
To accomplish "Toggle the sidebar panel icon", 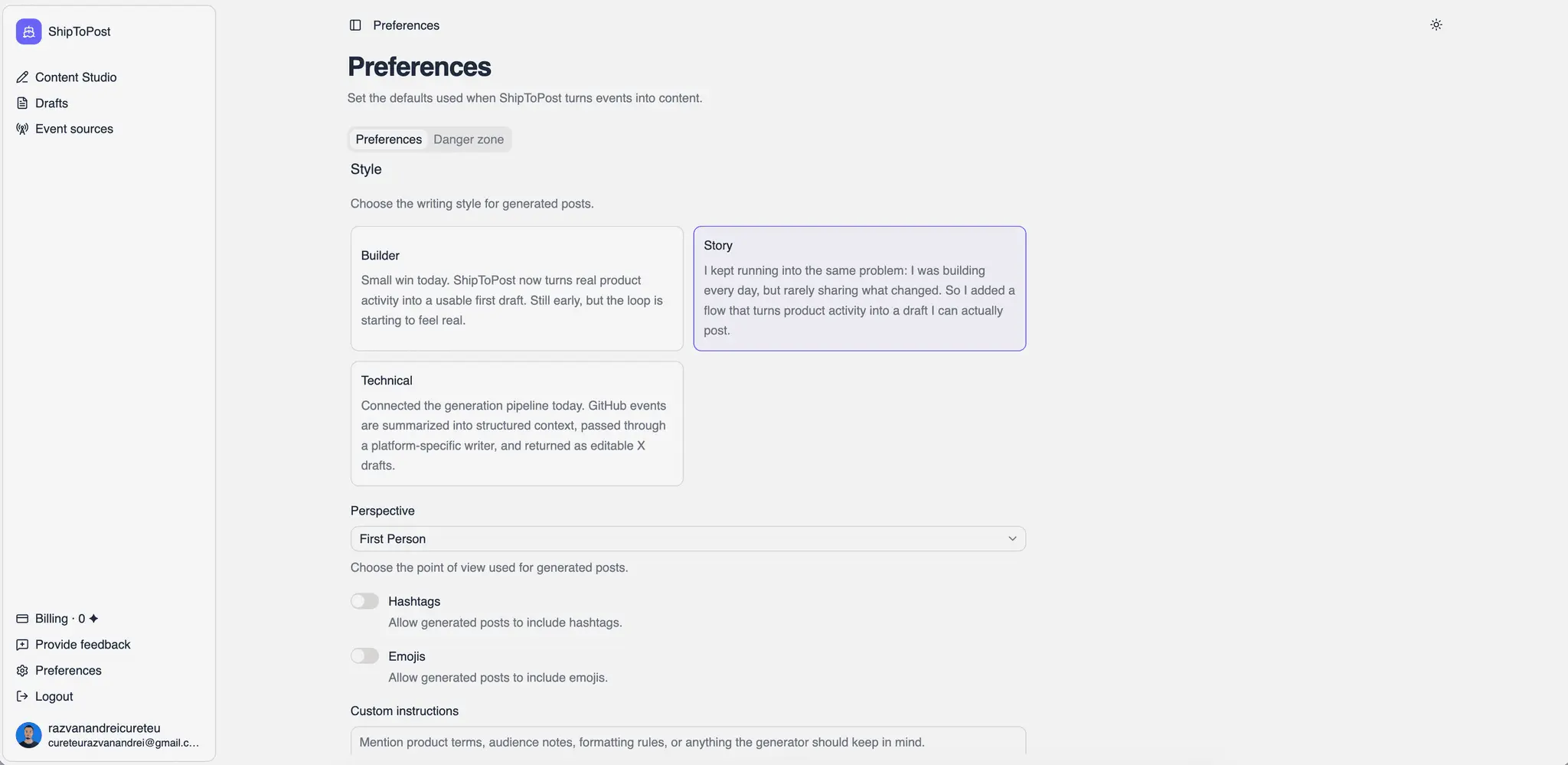I will [x=355, y=25].
